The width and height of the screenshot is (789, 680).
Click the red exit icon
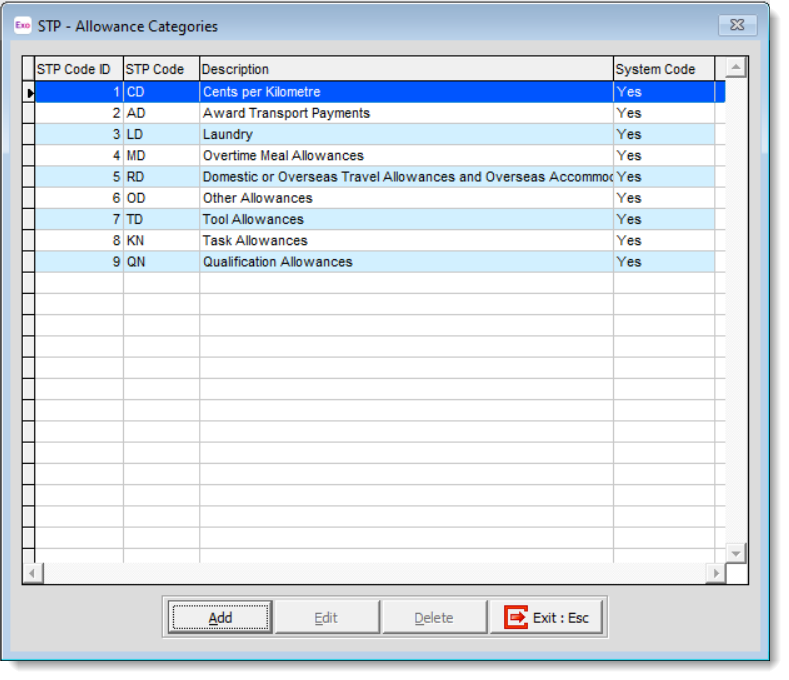[515, 618]
